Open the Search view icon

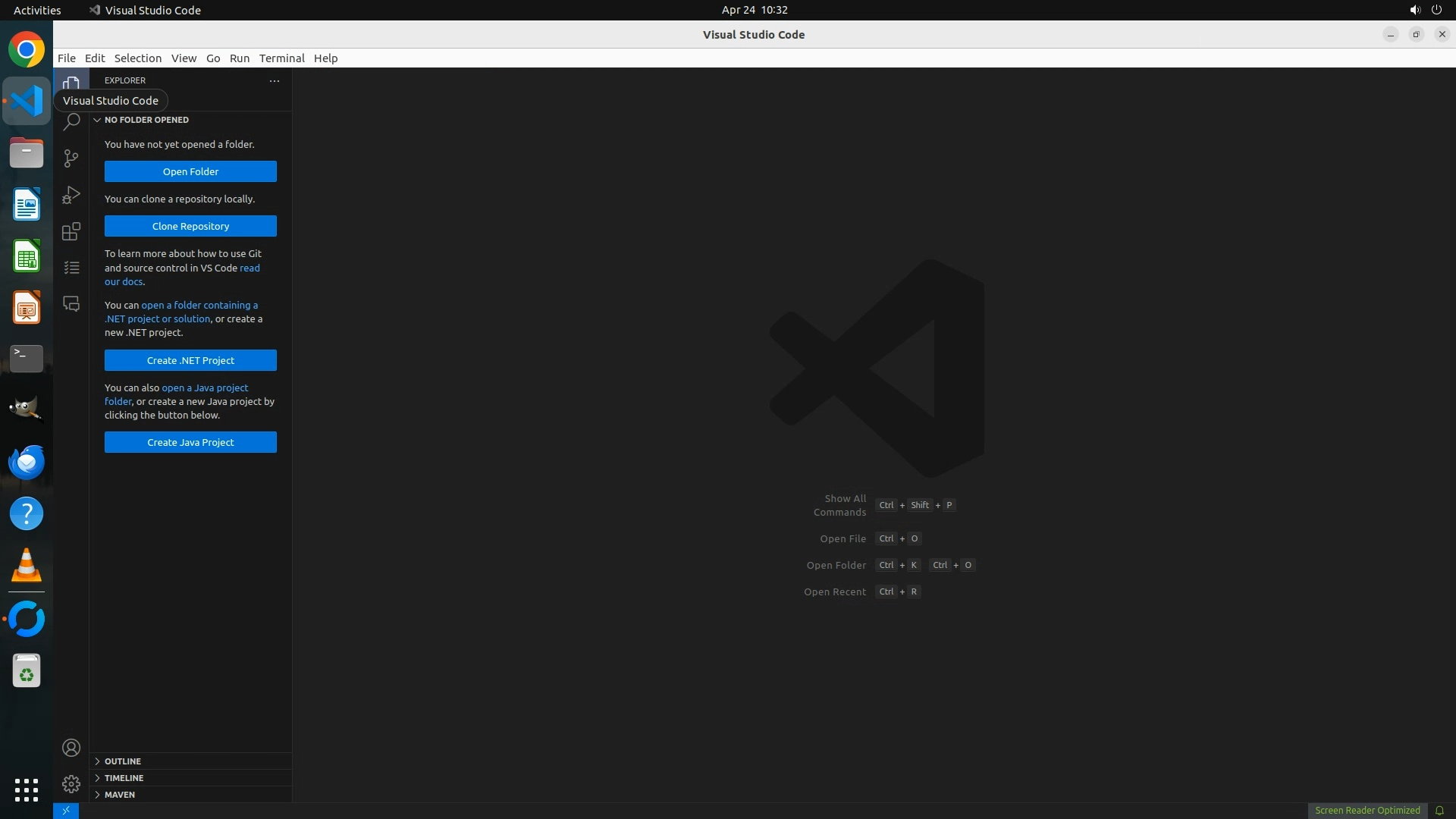[71, 122]
